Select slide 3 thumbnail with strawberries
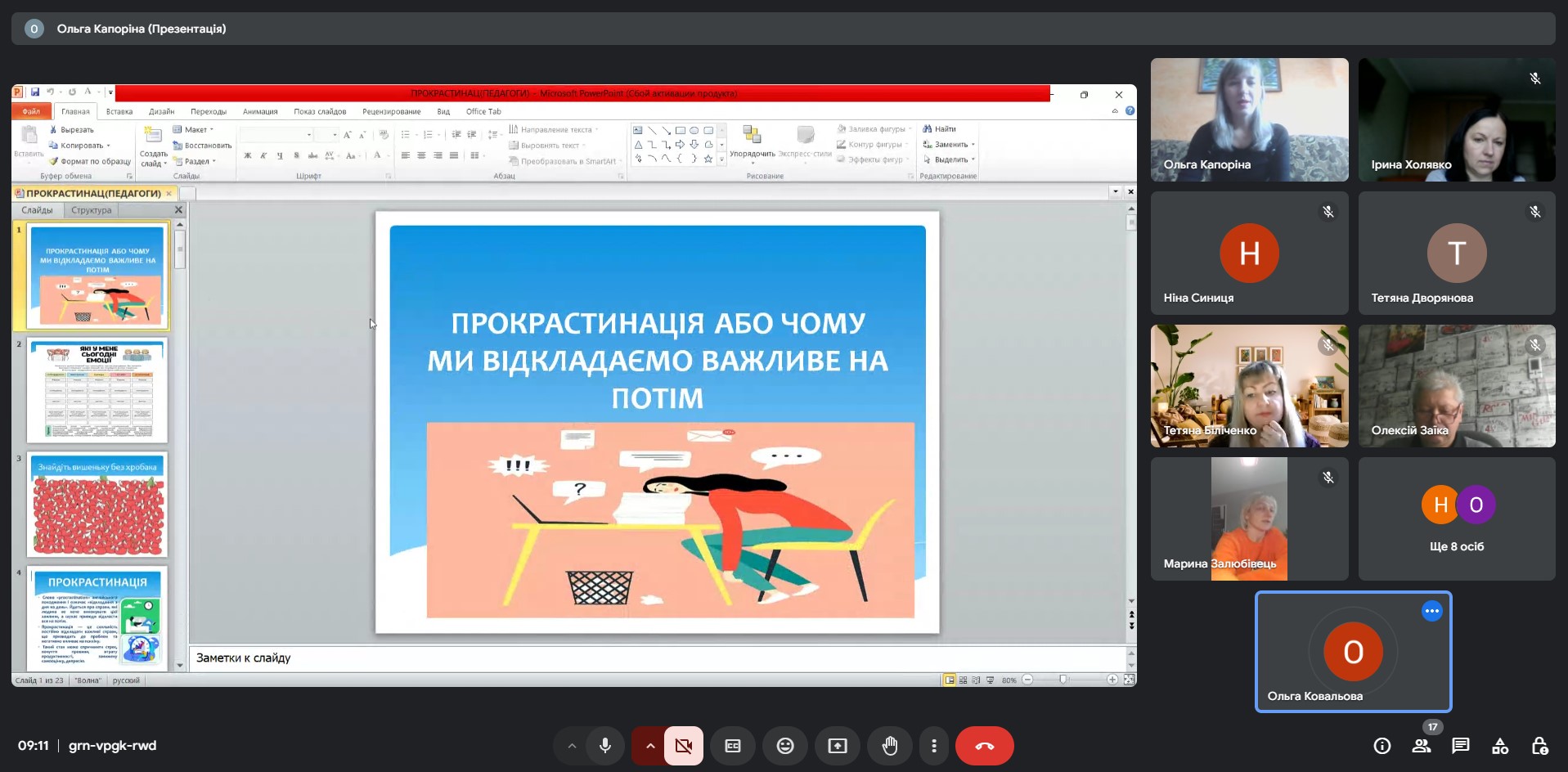The image size is (1568, 772). (97, 505)
